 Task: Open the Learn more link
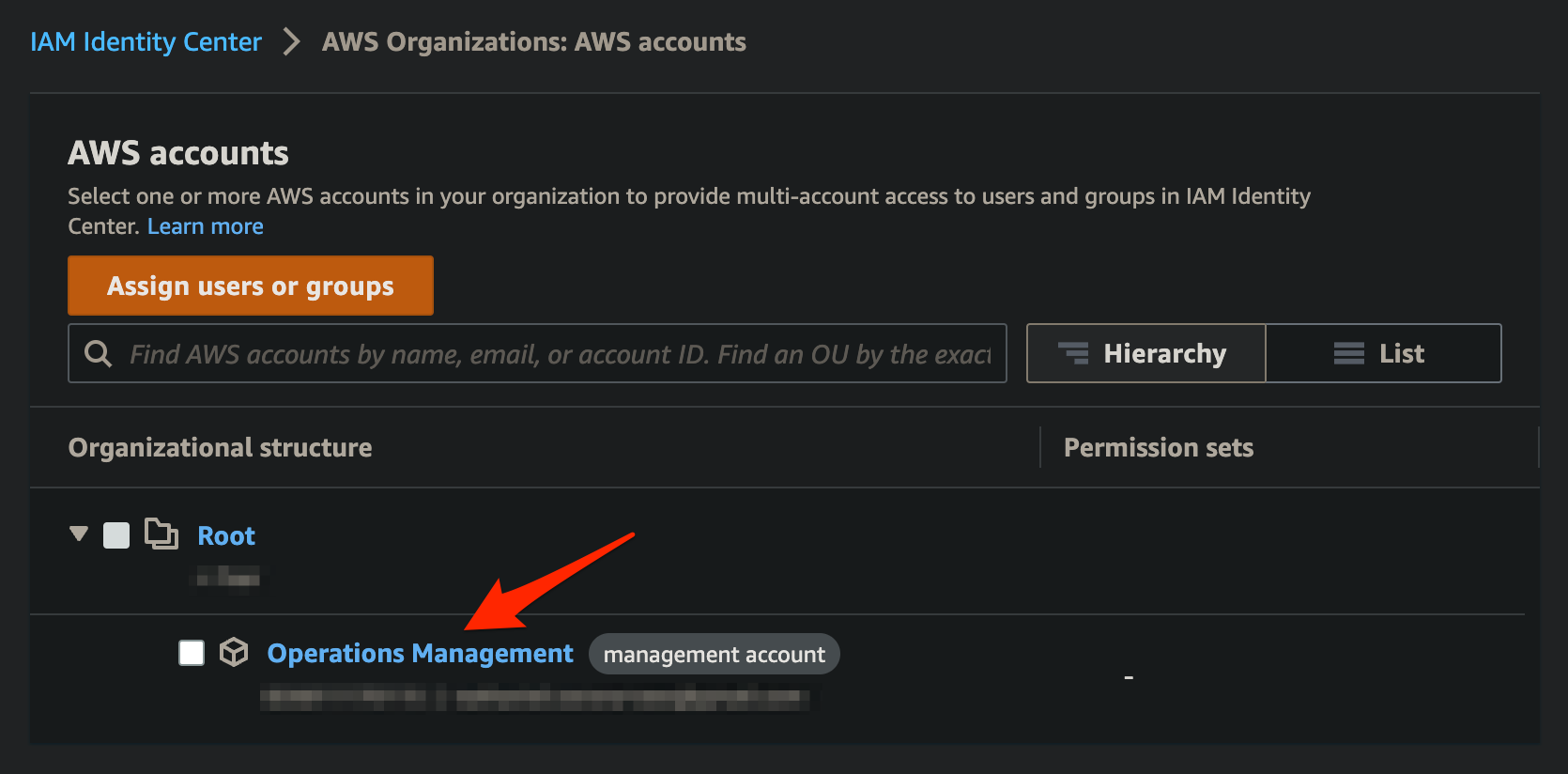205,226
